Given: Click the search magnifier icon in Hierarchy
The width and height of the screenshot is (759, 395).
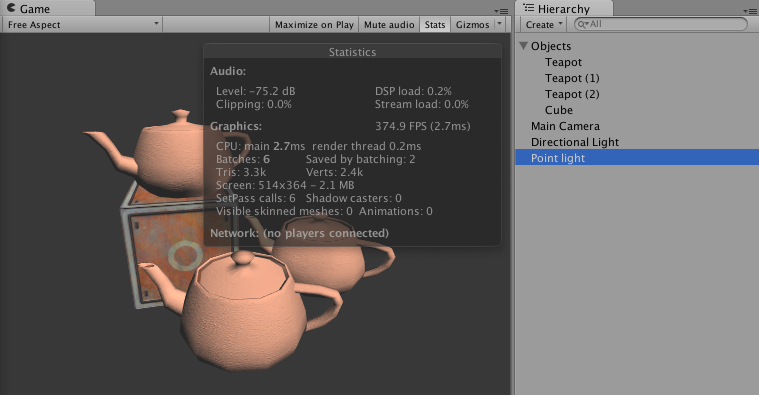Looking at the screenshot, I should [x=582, y=24].
